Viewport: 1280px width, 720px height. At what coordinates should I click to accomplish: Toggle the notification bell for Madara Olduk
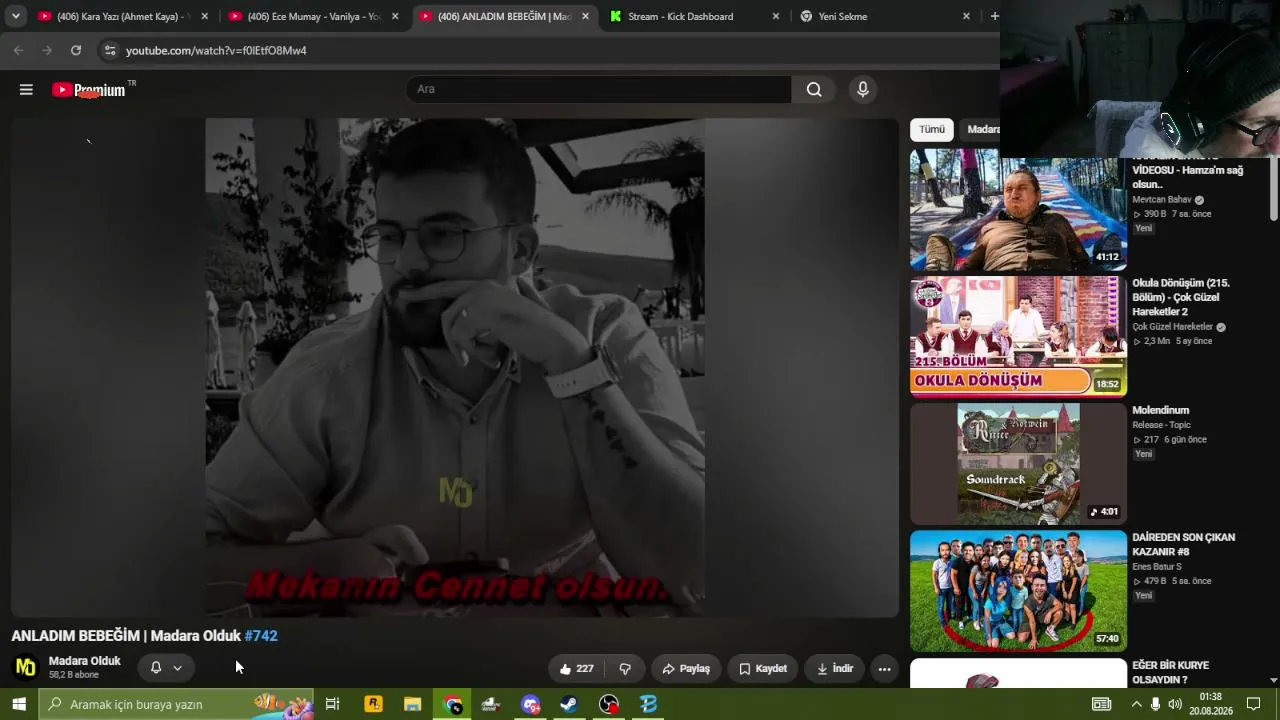pos(156,668)
